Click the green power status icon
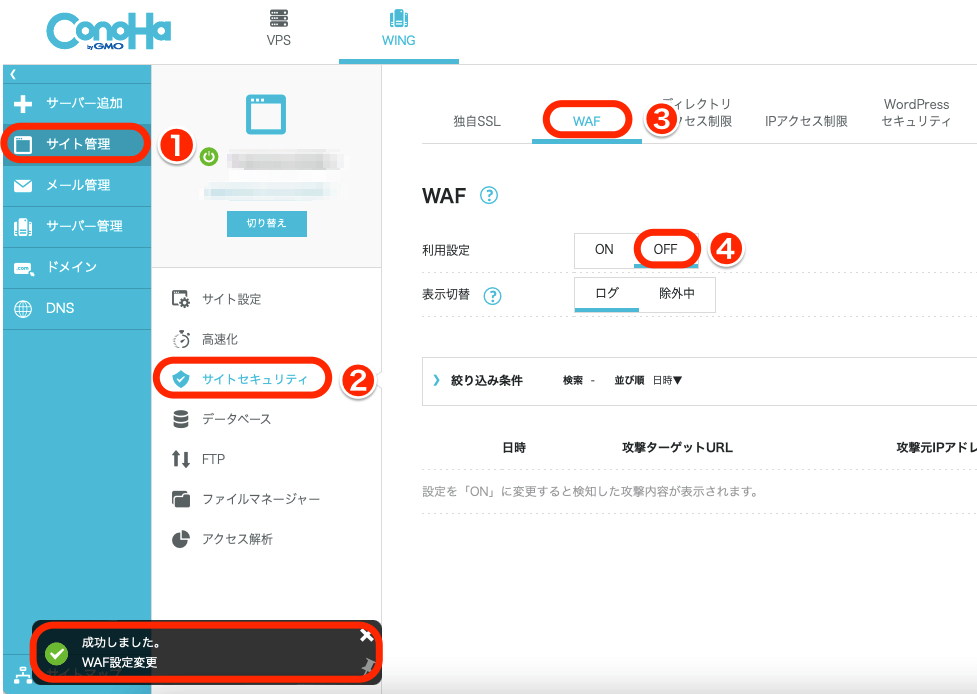This screenshot has height=694, width=977. point(208,156)
